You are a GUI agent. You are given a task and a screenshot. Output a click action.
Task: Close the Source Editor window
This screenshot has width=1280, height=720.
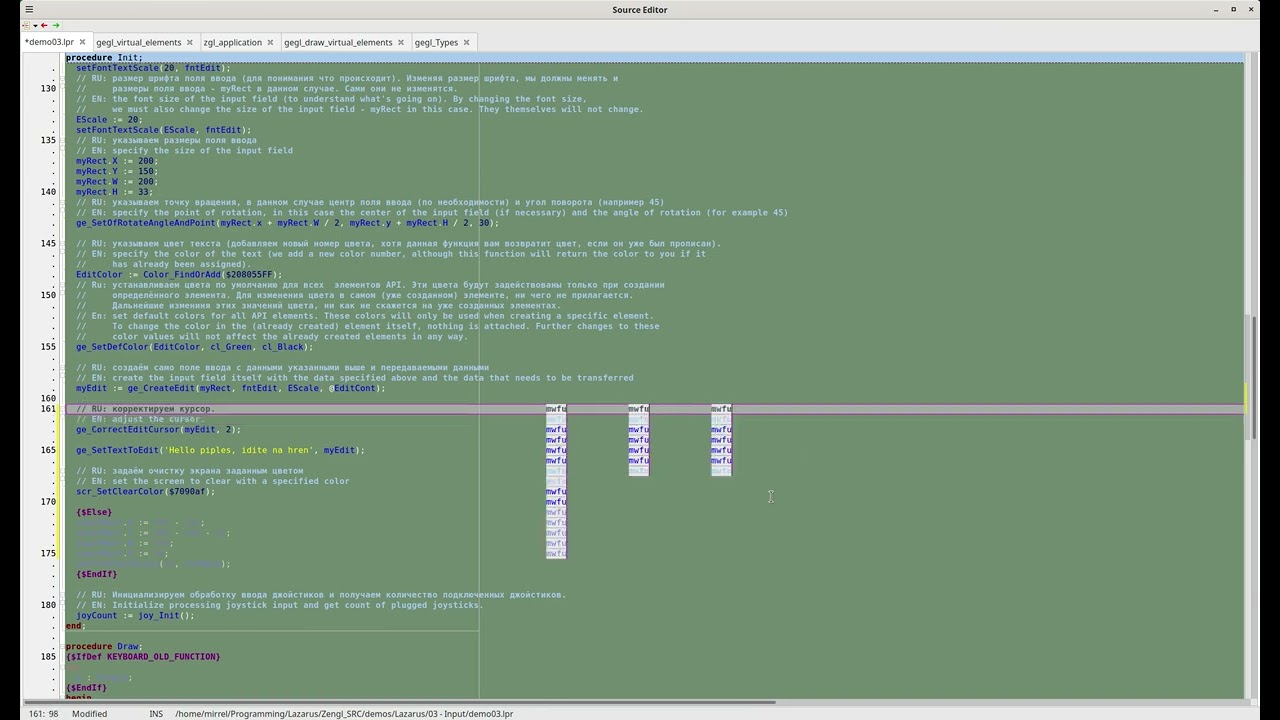[1250, 10]
